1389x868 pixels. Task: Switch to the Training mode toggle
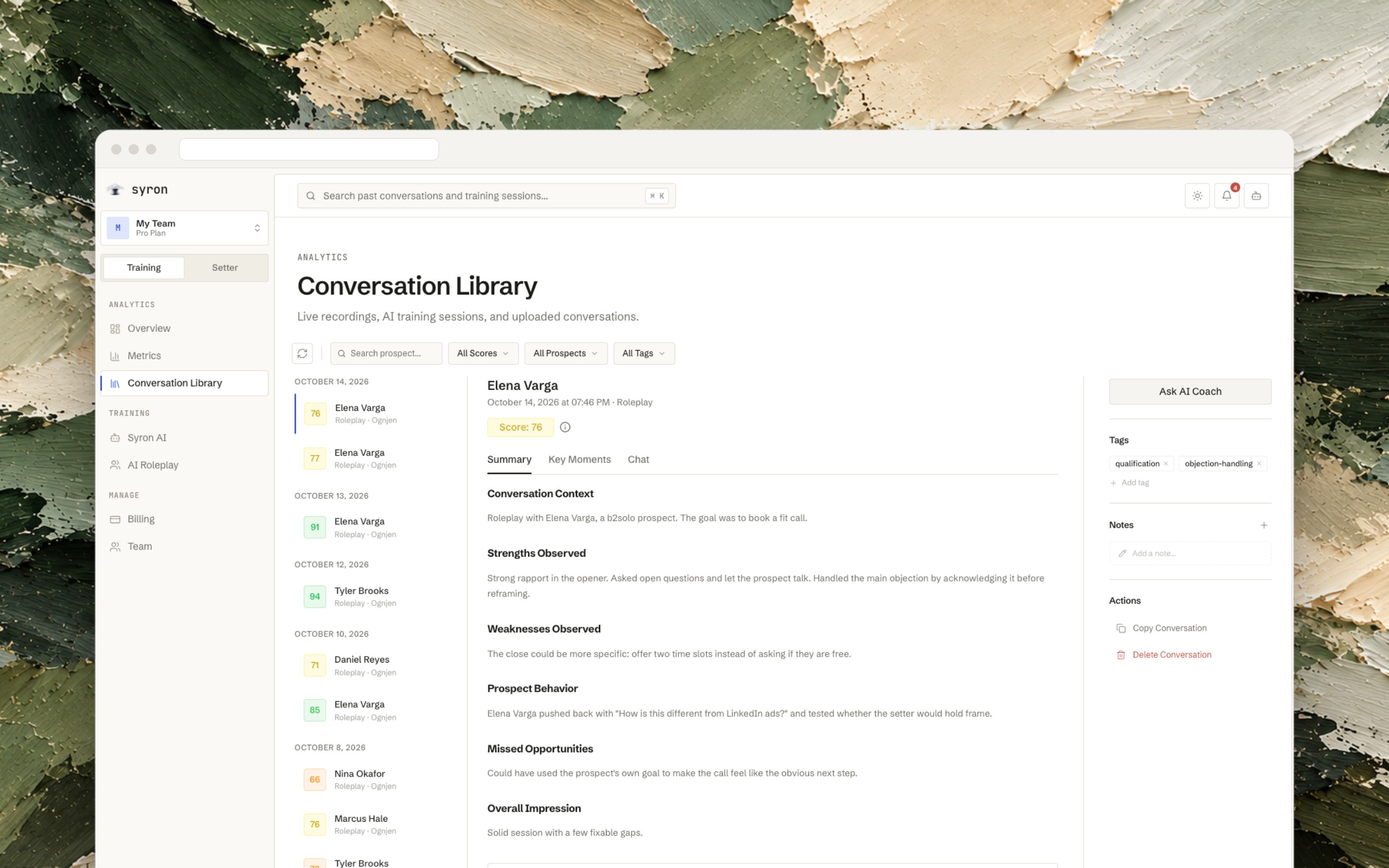(144, 267)
